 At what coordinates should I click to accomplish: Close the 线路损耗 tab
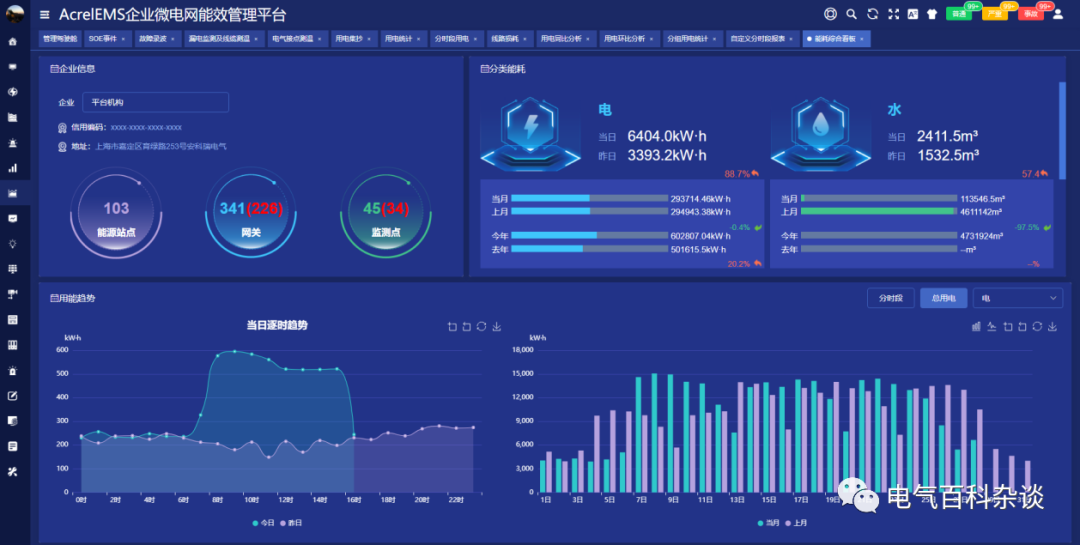(x=526, y=39)
